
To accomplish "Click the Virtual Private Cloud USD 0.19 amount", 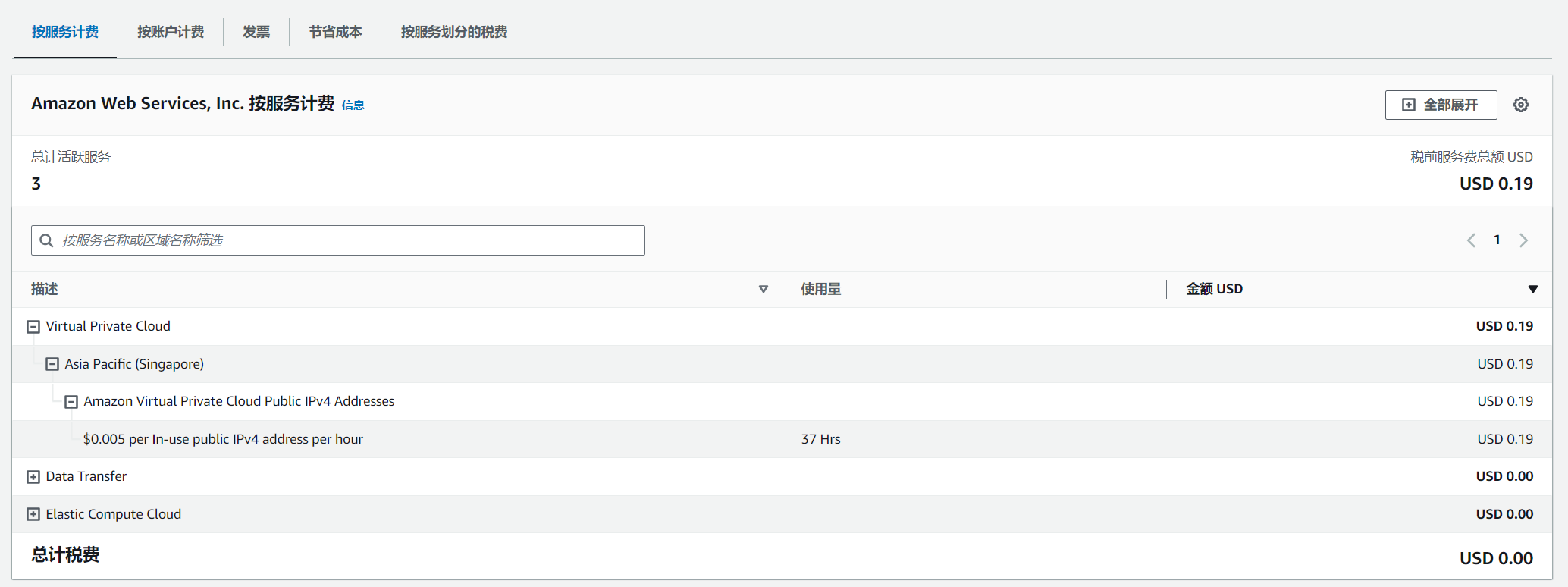I will coord(1504,326).
